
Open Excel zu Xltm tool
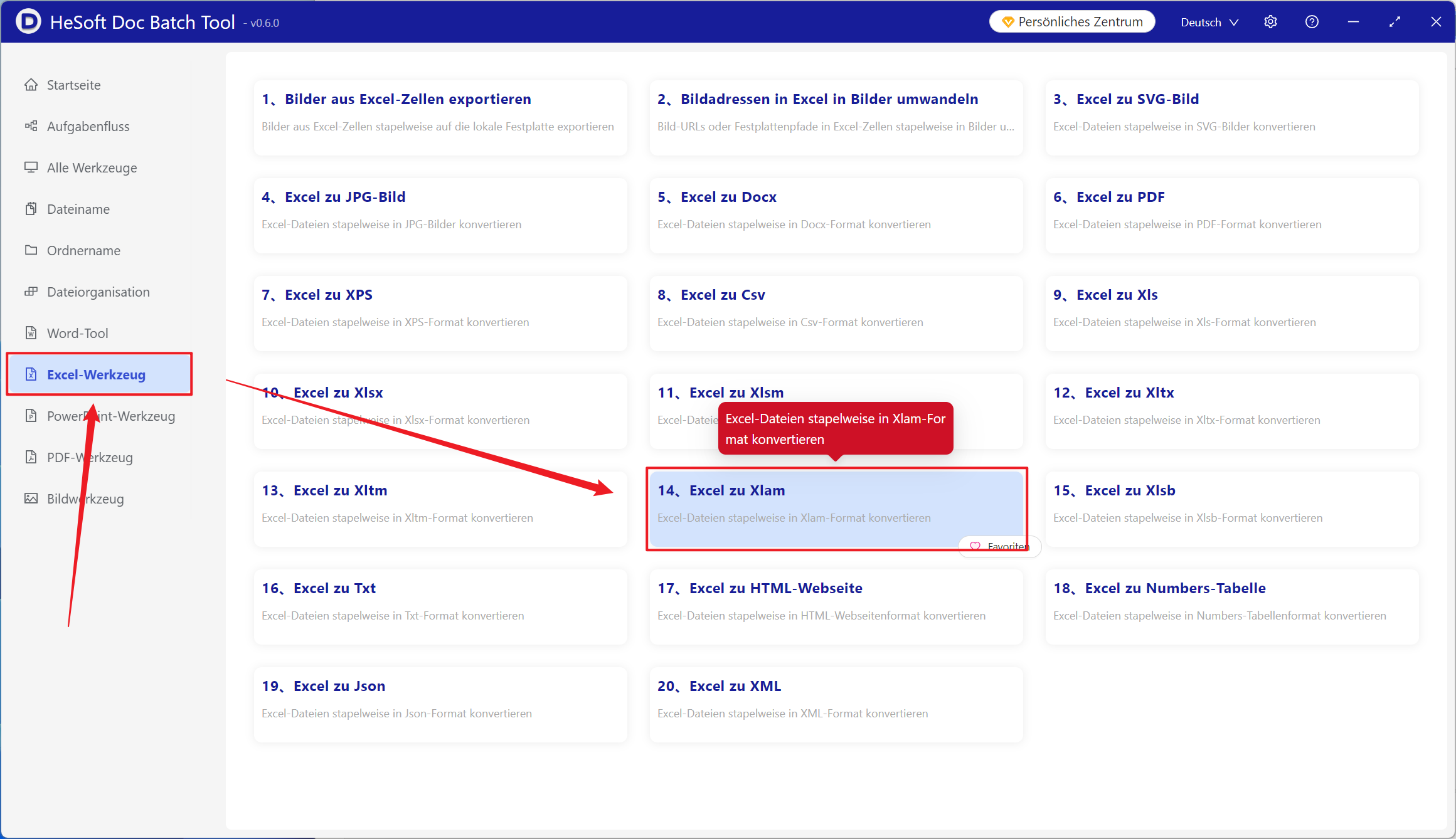[440, 509]
